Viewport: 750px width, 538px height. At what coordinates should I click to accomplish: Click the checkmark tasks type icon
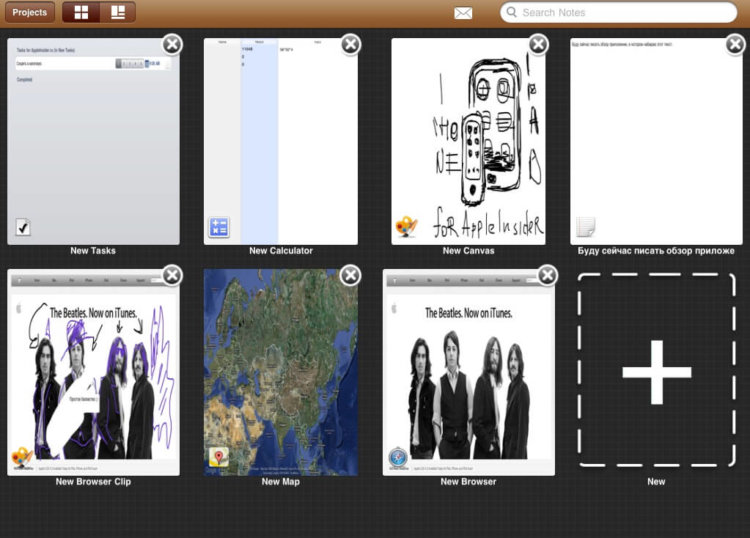[x=23, y=227]
